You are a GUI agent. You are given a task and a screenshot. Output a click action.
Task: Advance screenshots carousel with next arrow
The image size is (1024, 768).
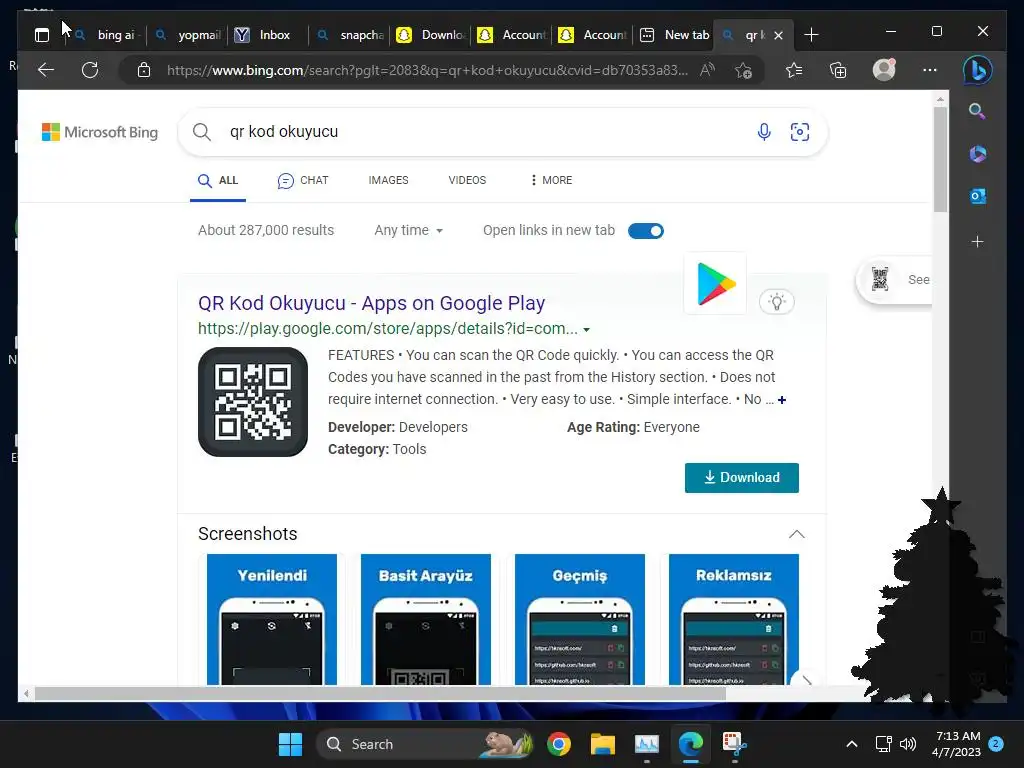[x=807, y=680]
